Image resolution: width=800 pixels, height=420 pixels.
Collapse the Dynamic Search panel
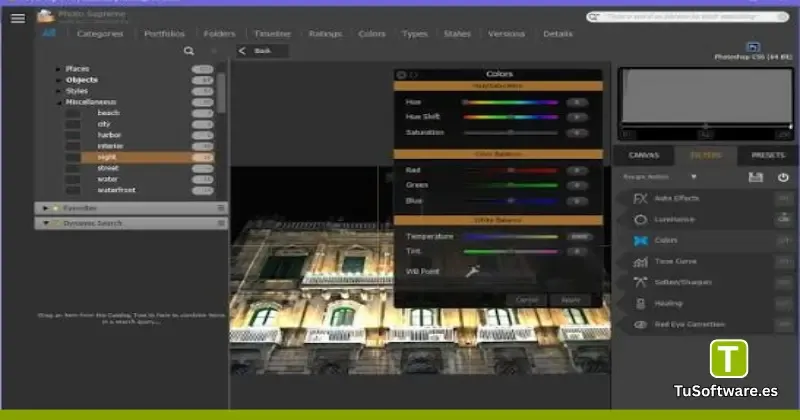[45, 223]
